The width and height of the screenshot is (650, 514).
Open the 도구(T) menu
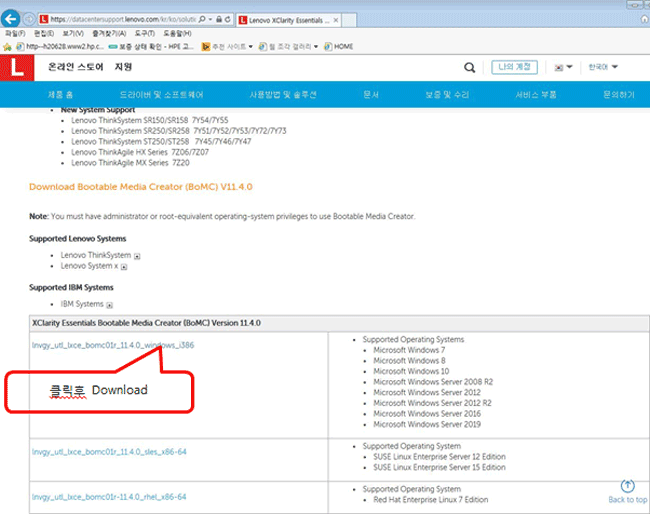click(145, 33)
